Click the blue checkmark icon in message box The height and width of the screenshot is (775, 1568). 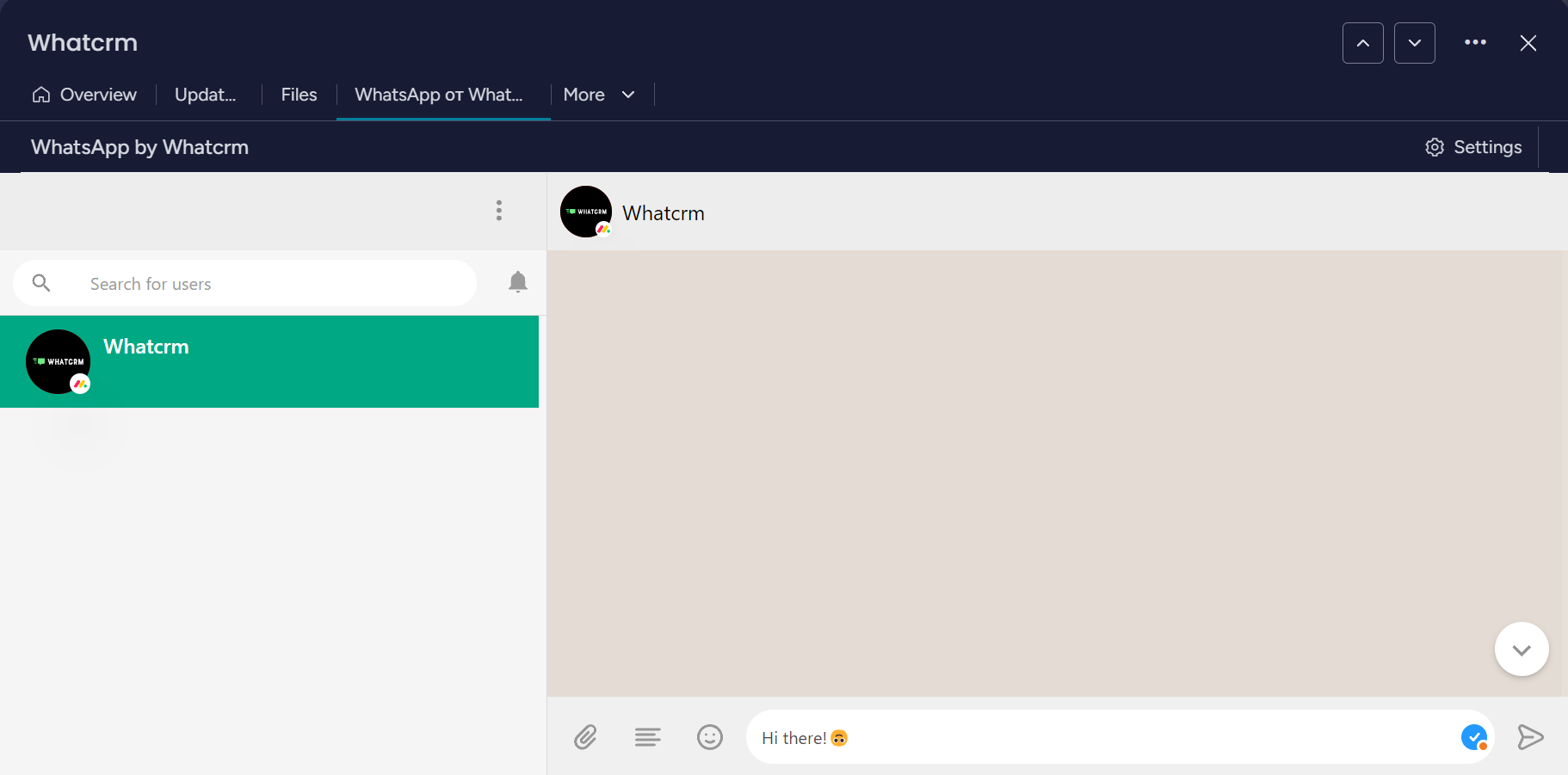tap(1473, 737)
